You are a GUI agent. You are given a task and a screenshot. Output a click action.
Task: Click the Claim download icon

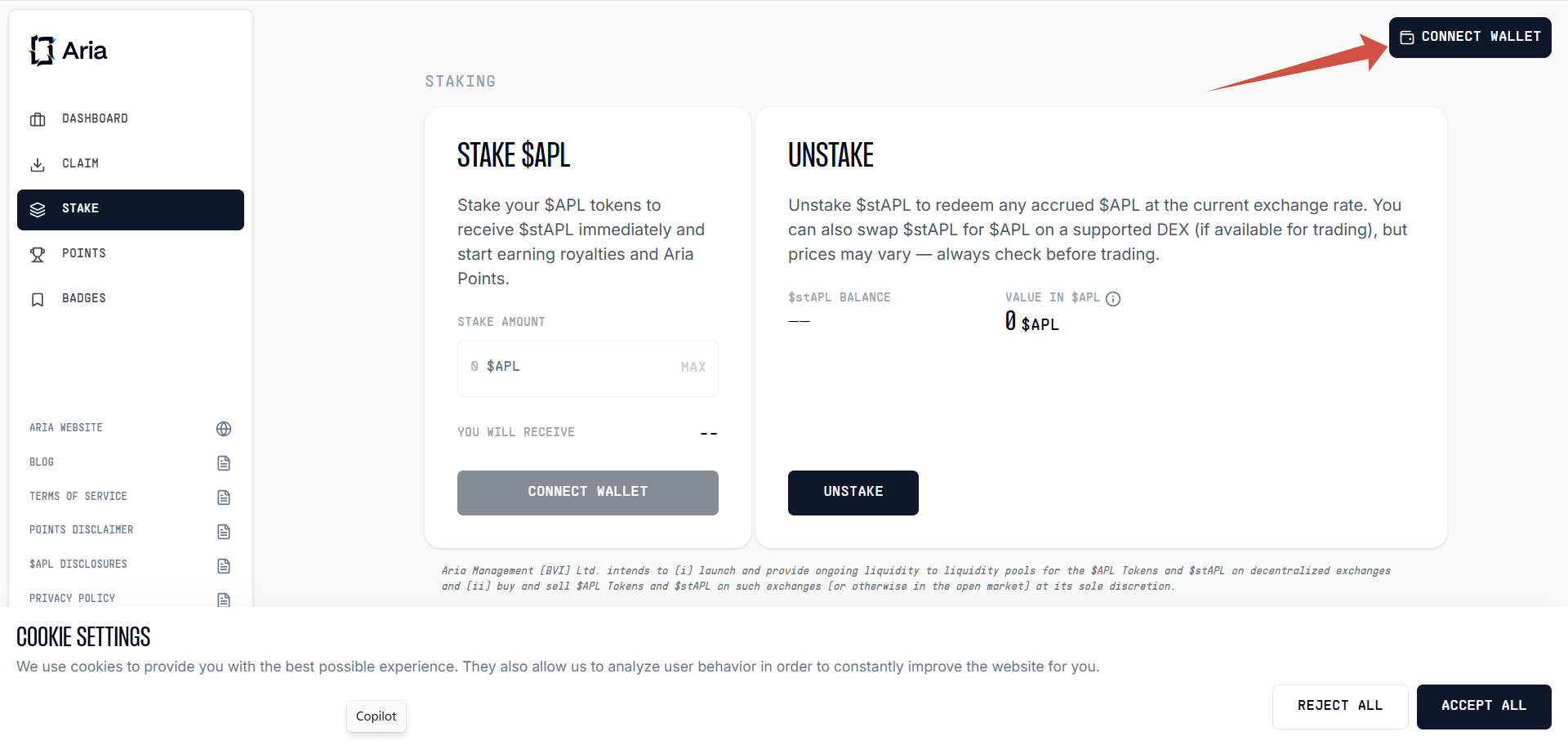(38, 165)
